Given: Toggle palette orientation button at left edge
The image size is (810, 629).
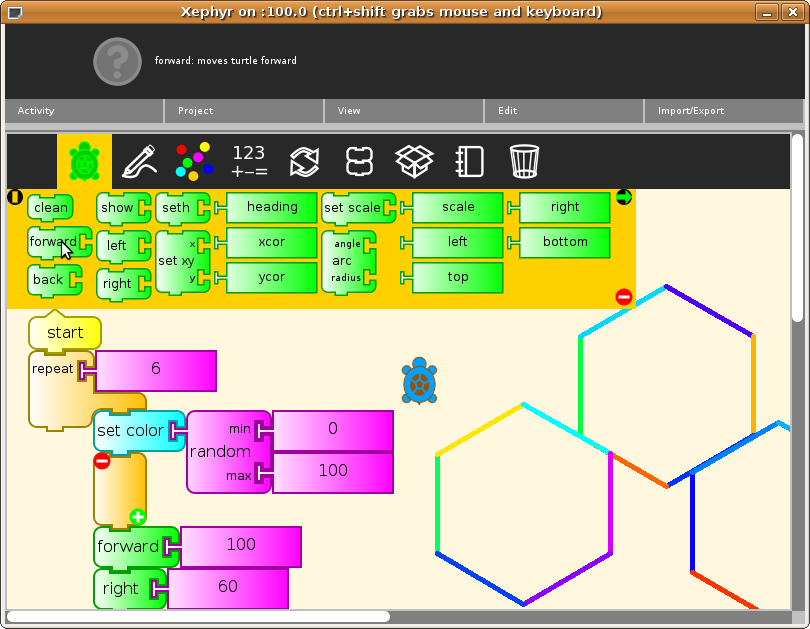Looking at the screenshot, I should 15,197.
